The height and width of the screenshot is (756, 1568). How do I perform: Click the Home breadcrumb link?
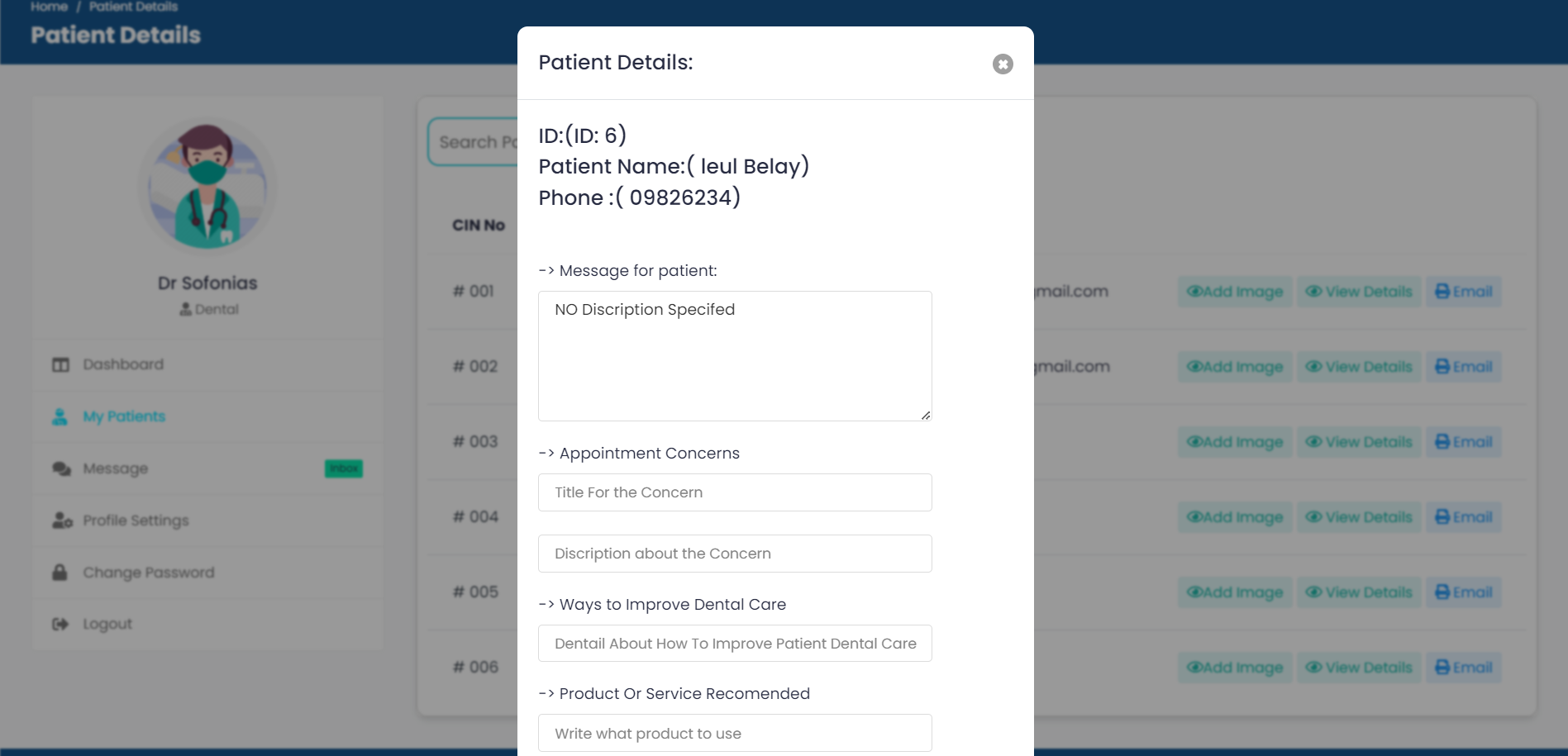pyautogui.click(x=49, y=7)
